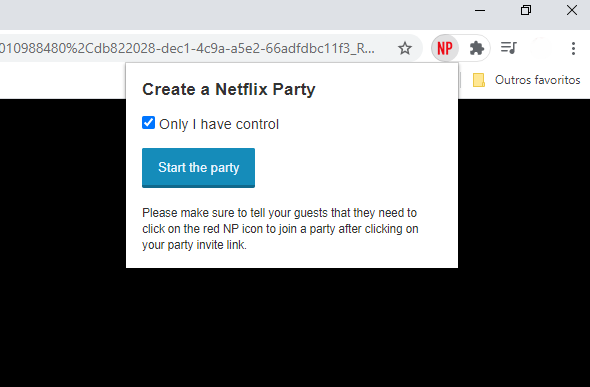
Task: Click the bookmarks bar separator line
Action: [x=460, y=80]
